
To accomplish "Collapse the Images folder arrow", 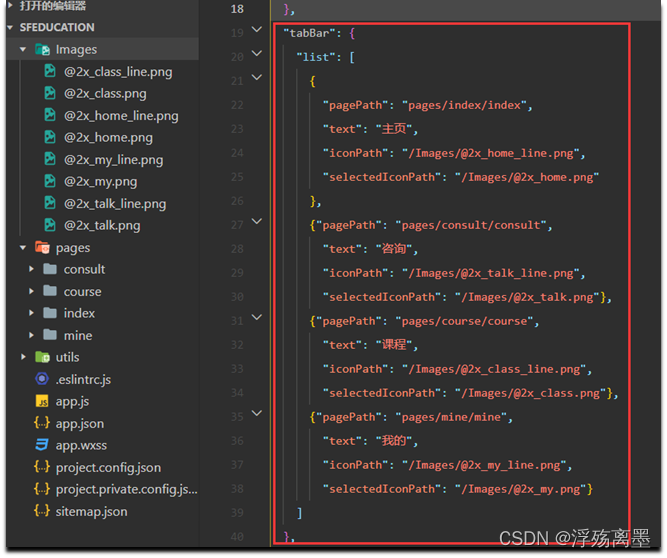I will 23,50.
